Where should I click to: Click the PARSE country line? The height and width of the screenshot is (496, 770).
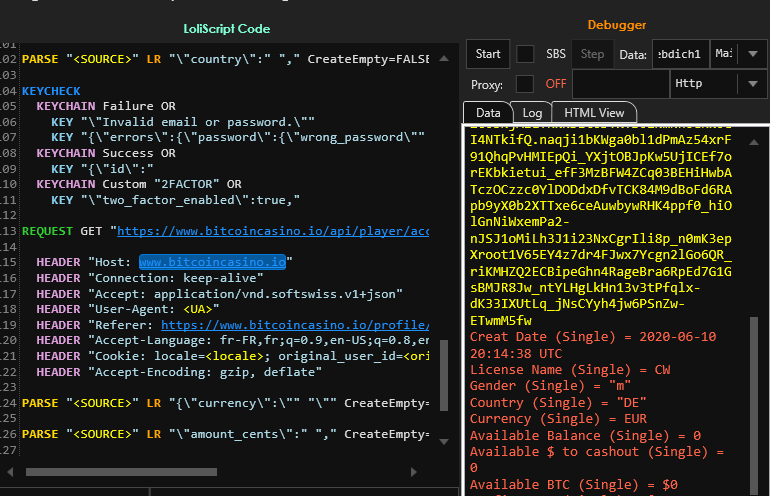tap(225, 59)
